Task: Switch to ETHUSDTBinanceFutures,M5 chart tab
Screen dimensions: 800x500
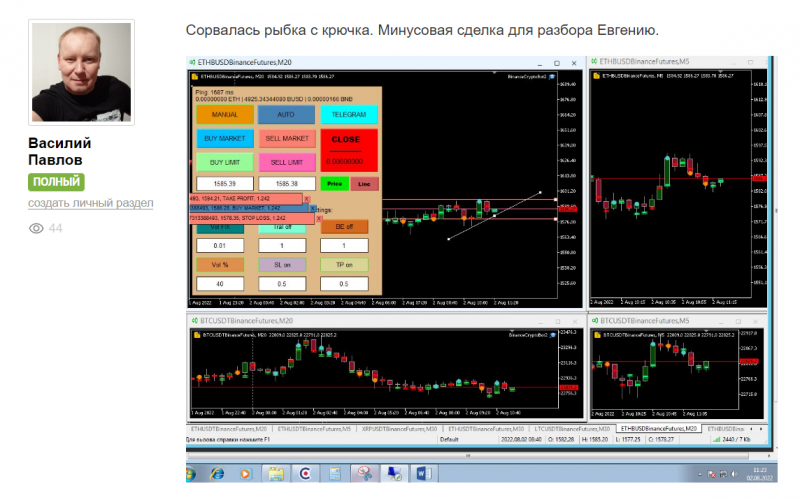Action: [x=314, y=429]
